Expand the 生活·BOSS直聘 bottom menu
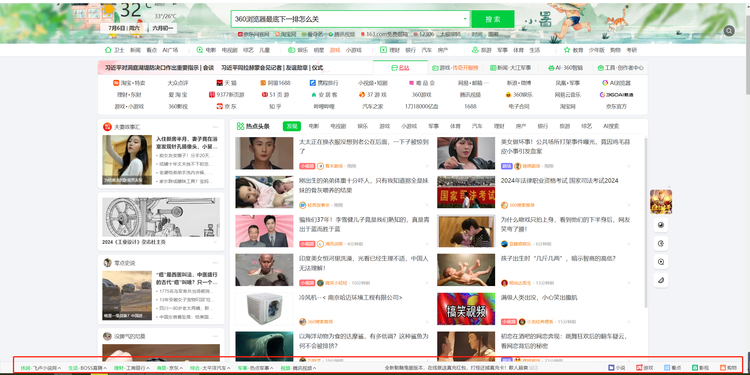This screenshot has width=750, height=375. [x=88, y=368]
